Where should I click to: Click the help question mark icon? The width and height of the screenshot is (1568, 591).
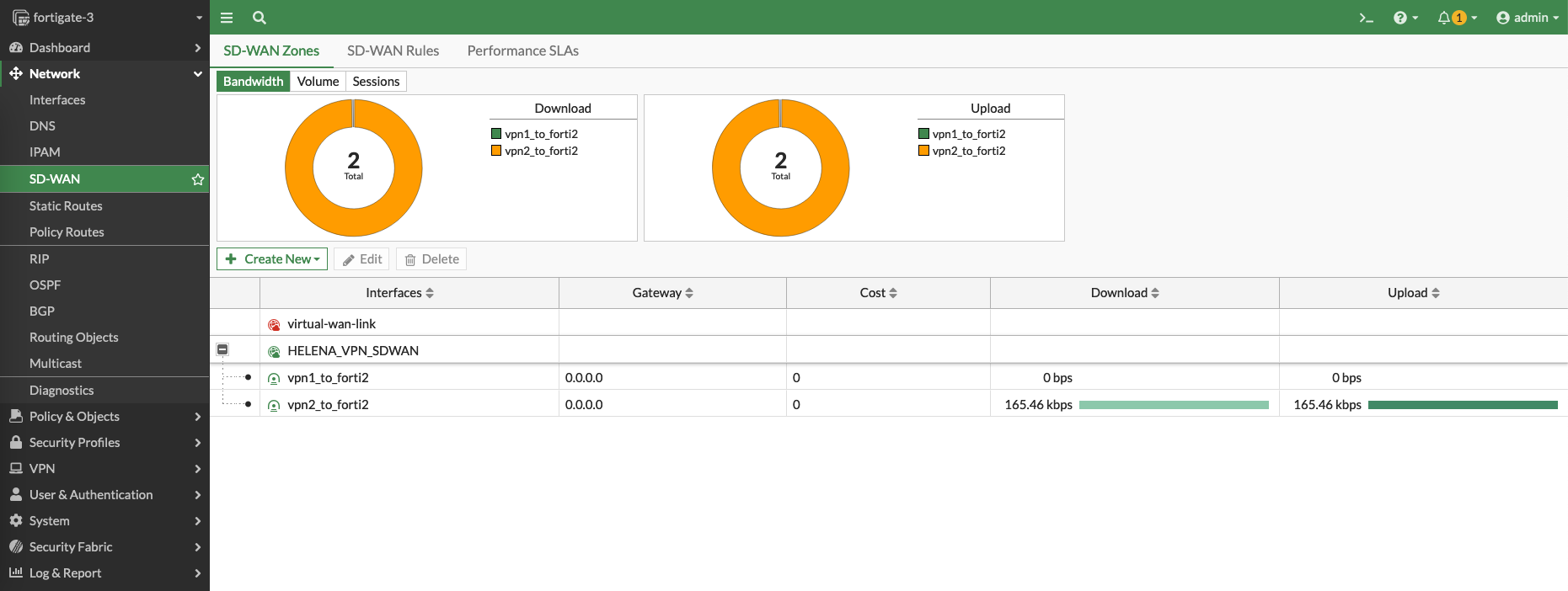tap(1400, 18)
